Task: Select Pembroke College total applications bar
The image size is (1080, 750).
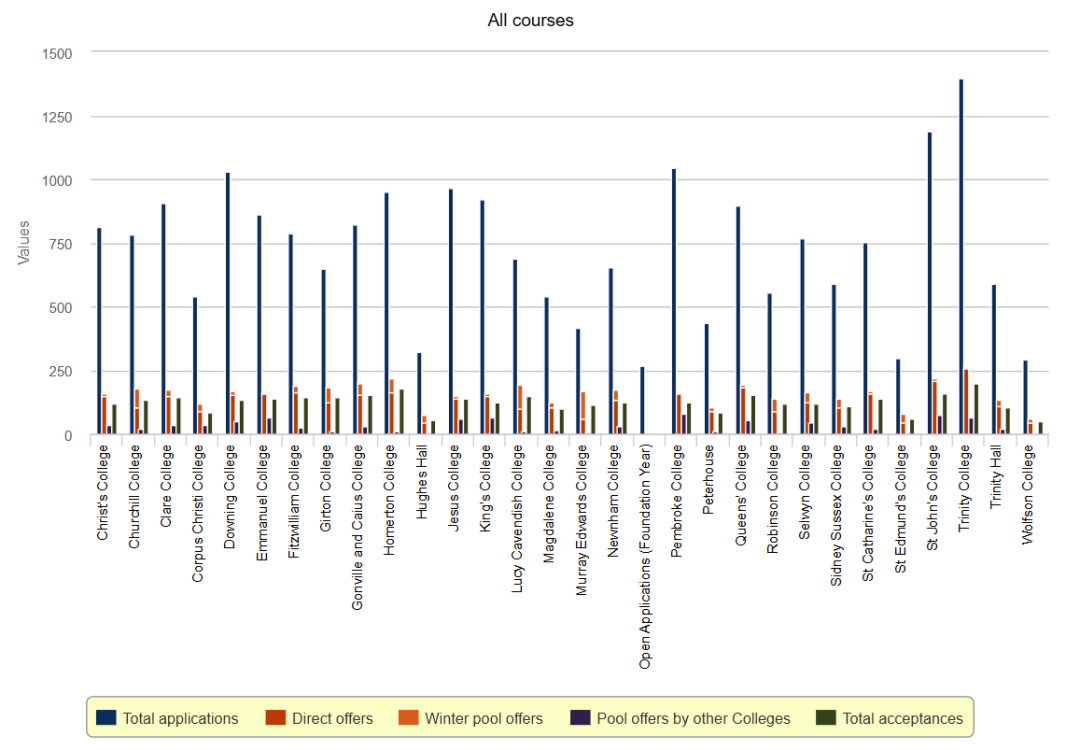Action: (x=674, y=302)
